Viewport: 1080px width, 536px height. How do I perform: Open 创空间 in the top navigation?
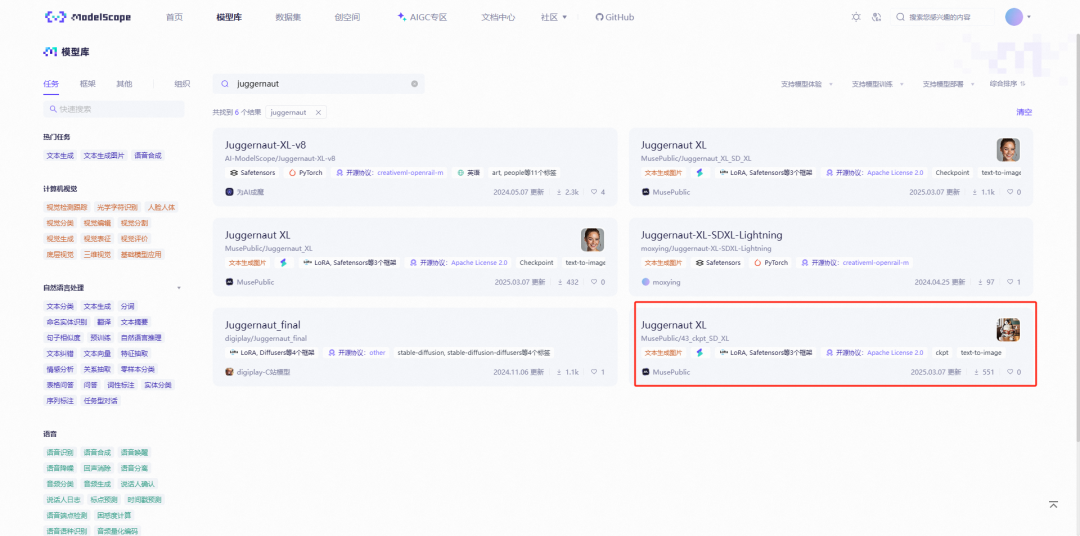tap(347, 17)
